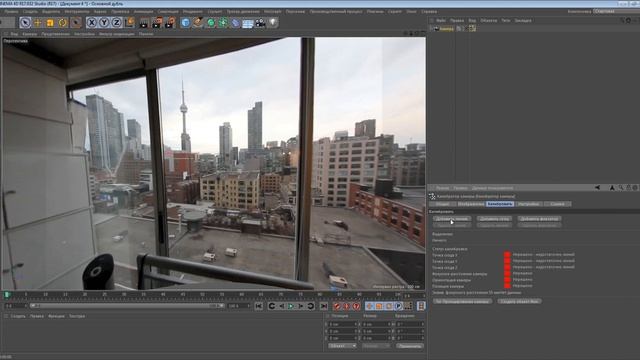The image size is (640, 360).
Task: Open the Object Manager Файл menu
Action: click(x=441, y=20)
